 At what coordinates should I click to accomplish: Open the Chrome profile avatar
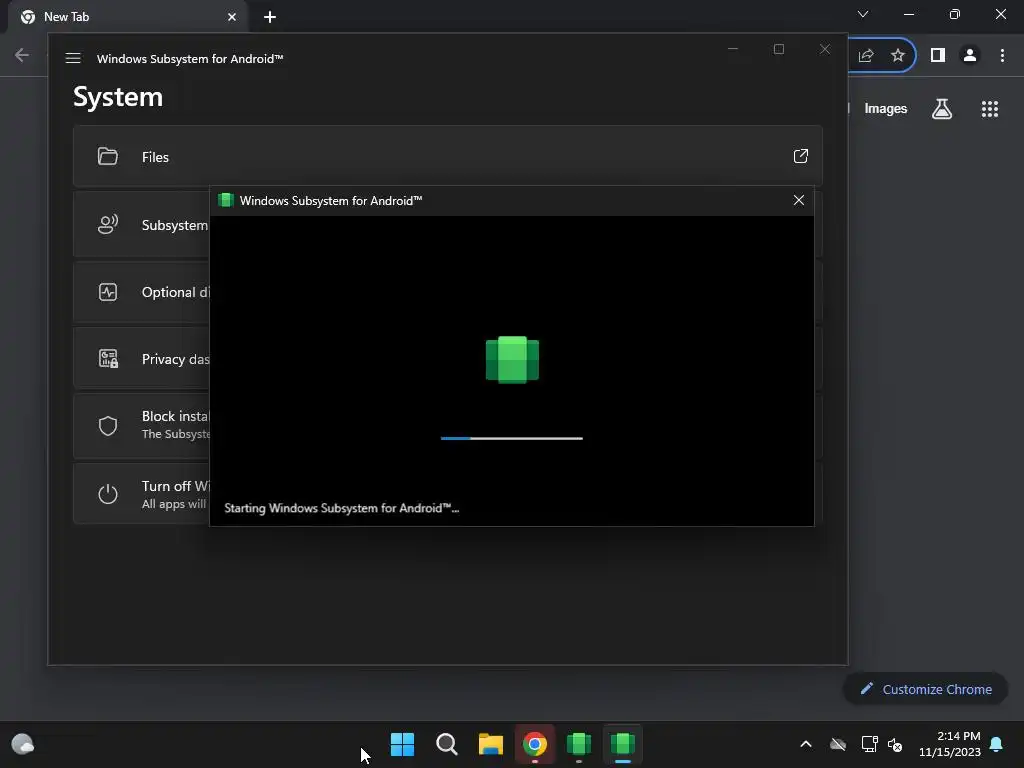pyautogui.click(x=970, y=56)
